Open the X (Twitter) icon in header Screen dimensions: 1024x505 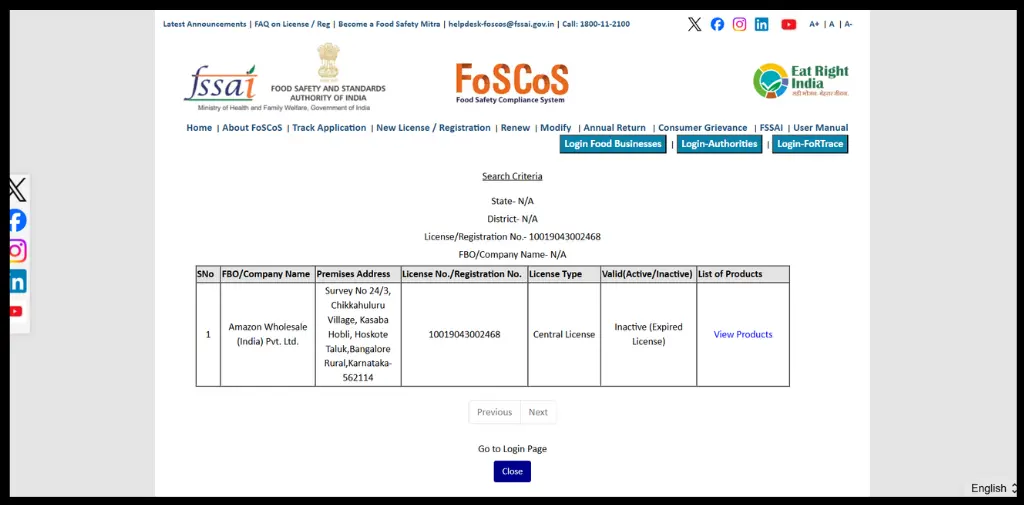695,24
